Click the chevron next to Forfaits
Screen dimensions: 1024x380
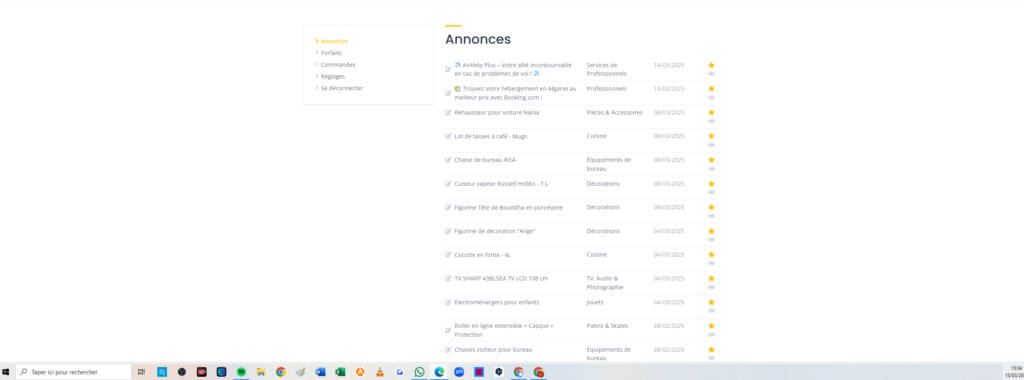tap(317, 53)
